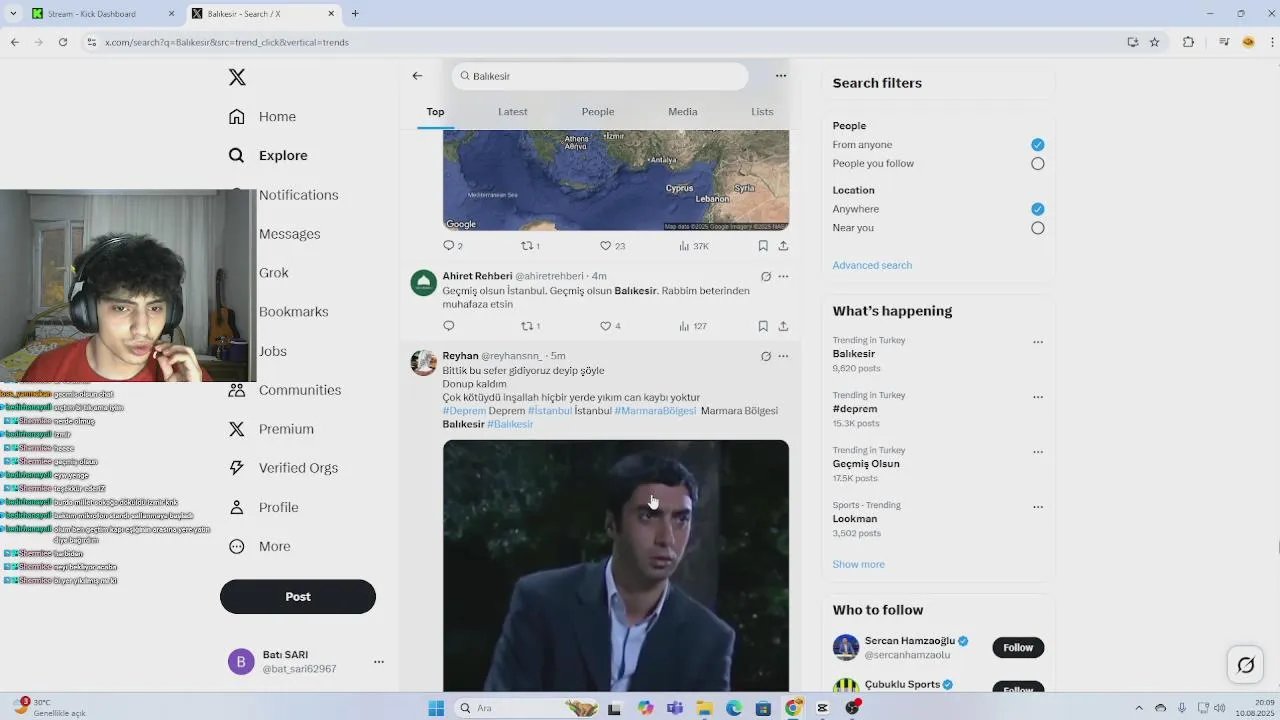Switch to the Top tab
The width and height of the screenshot is (1280, 720).
[x=435, y=112]
